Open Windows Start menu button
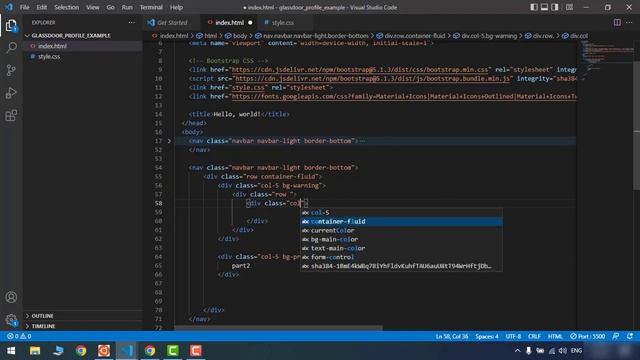The width and height of the screenshot is (640, 360). pyautogui.click(x=11, y=351)
